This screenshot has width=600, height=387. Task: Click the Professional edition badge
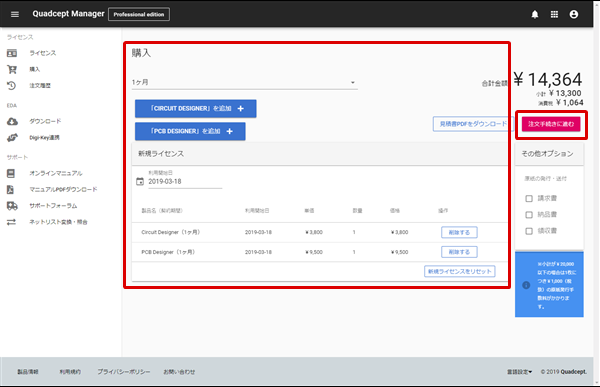coord(139,14)
